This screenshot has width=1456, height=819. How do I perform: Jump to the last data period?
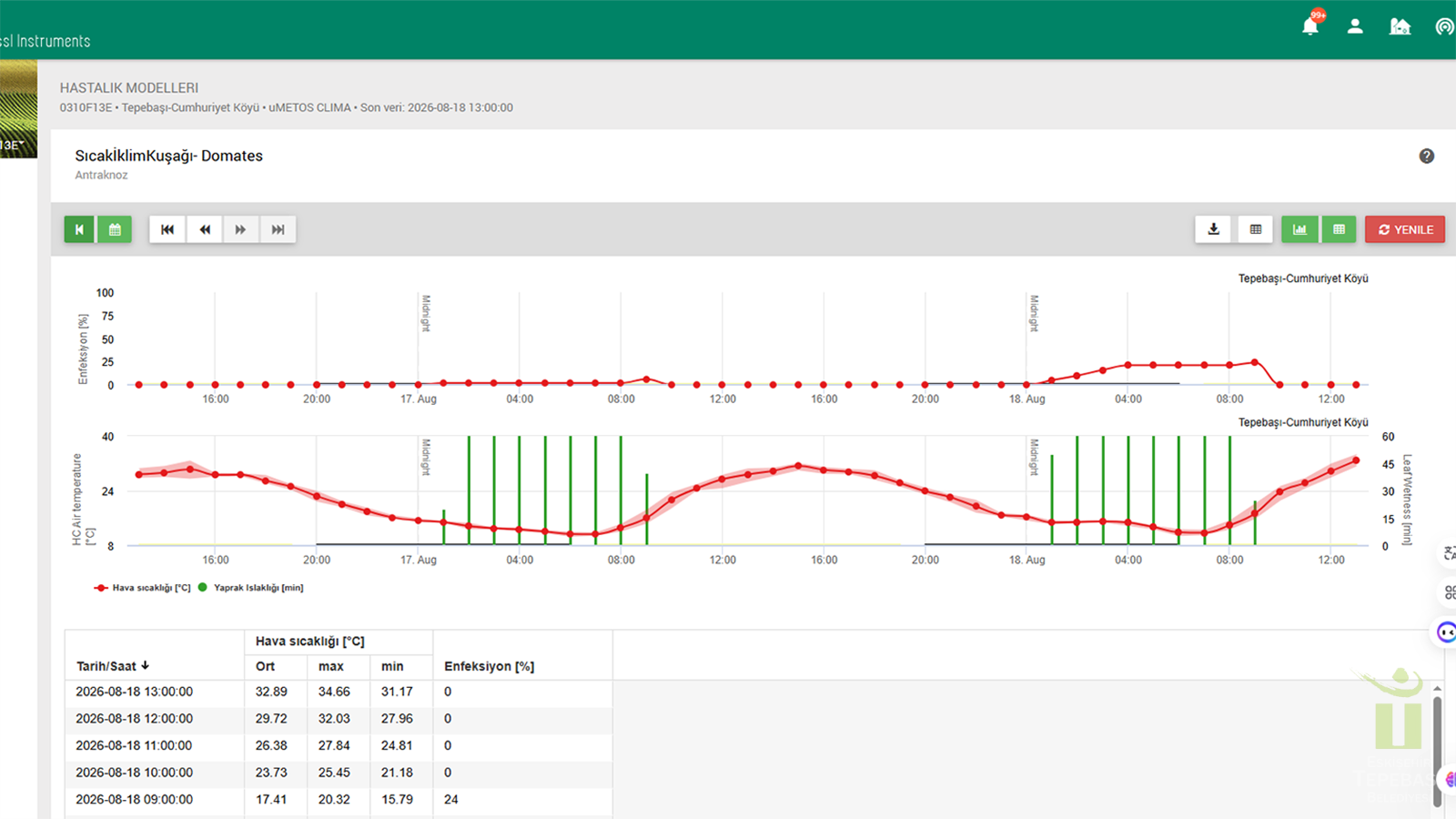click(x=278, y=229)
